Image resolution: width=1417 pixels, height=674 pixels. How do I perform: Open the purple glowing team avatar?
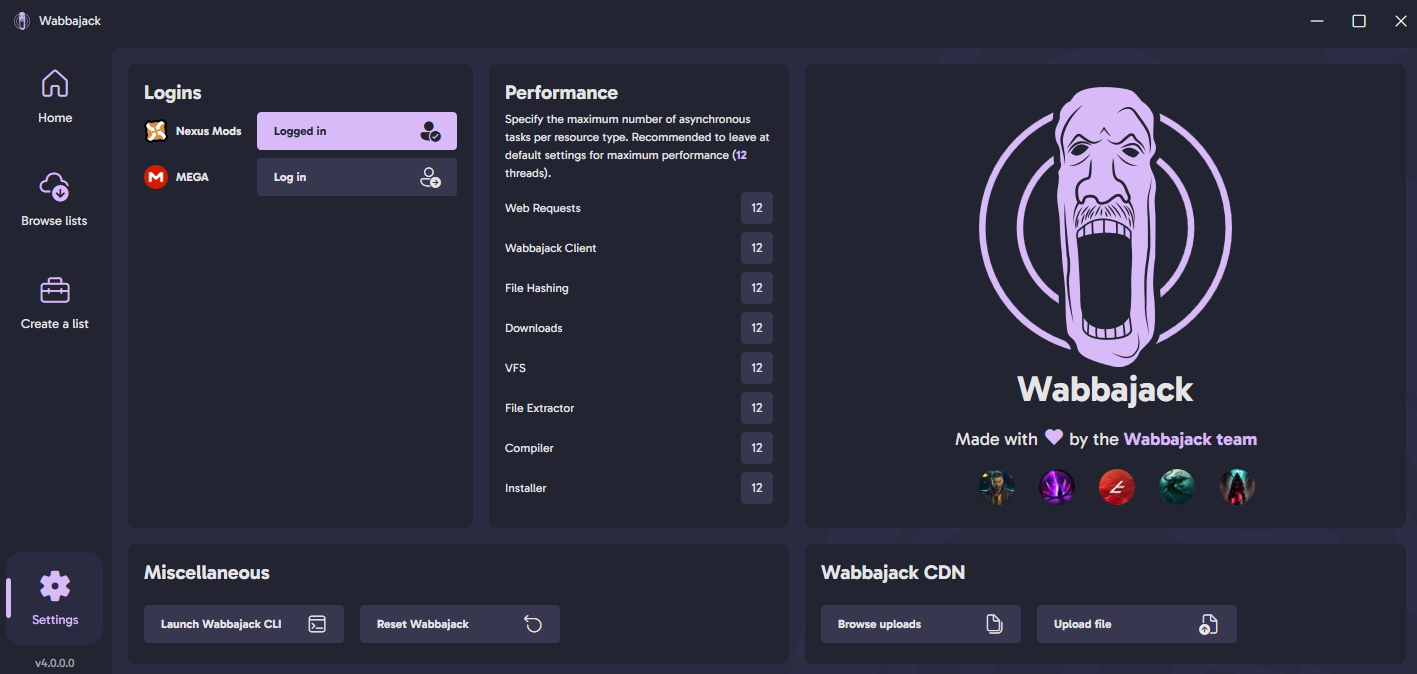coord(1057,487)
